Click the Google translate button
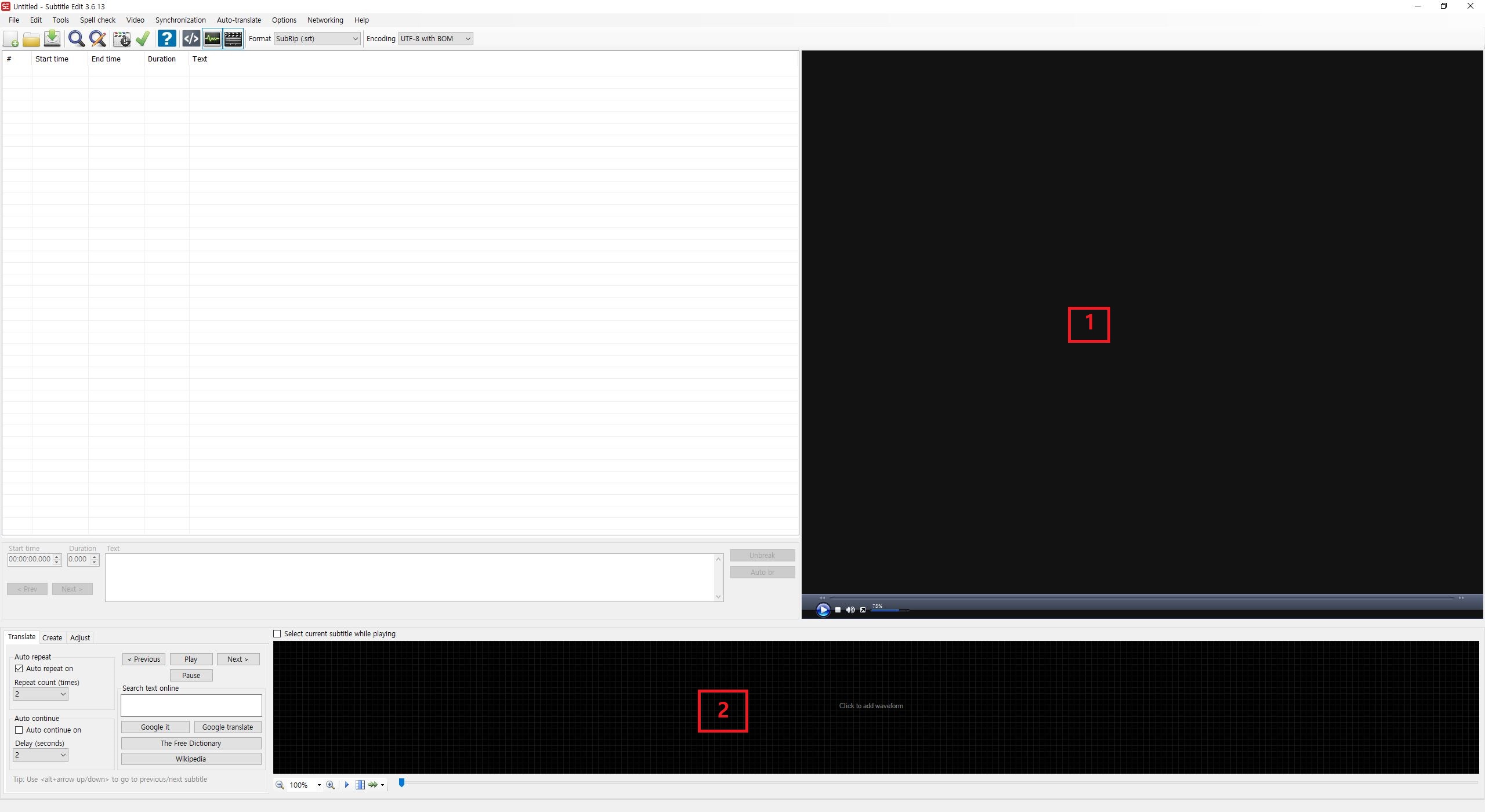 tap(227, 727)
